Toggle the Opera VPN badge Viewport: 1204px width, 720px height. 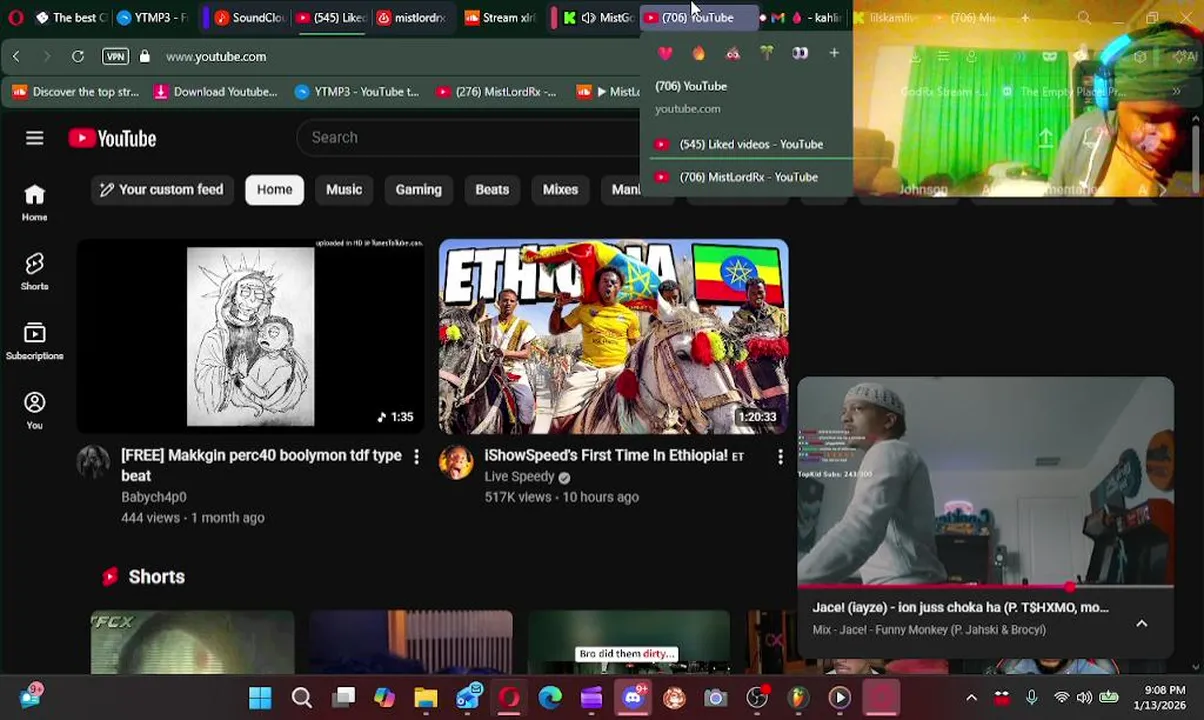coord(115,56)
